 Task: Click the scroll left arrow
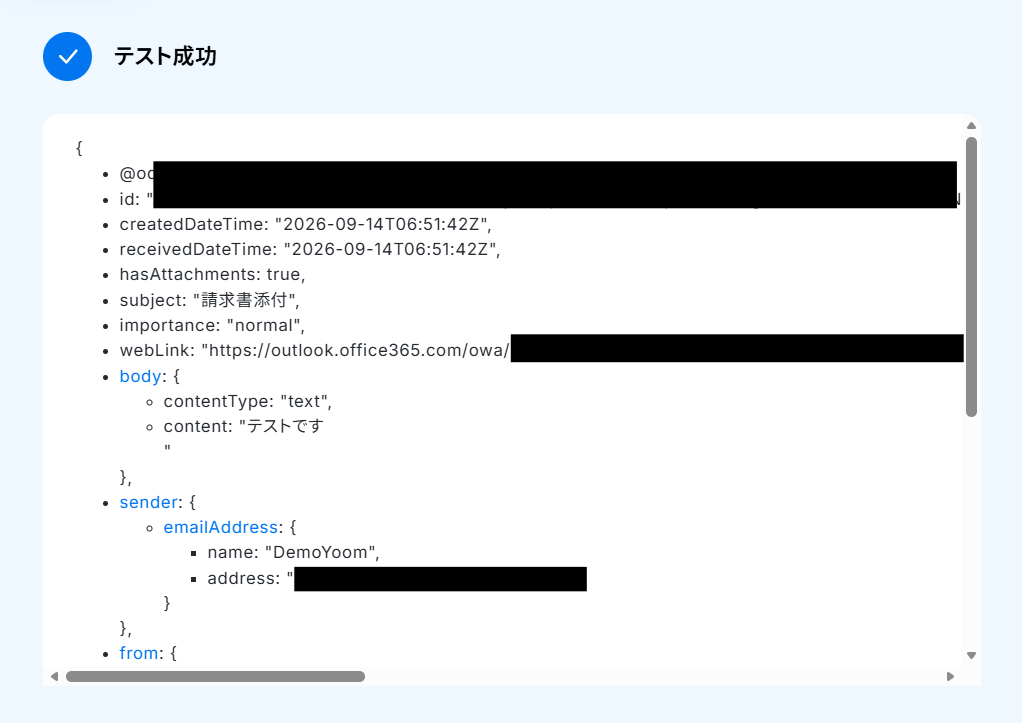pos(55,677)
